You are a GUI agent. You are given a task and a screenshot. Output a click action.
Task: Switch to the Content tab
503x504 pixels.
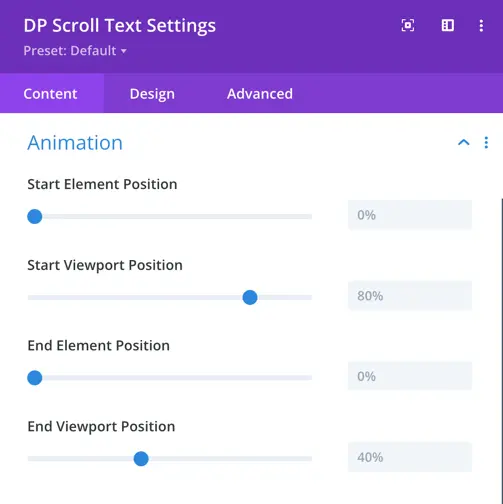point(52,93)
